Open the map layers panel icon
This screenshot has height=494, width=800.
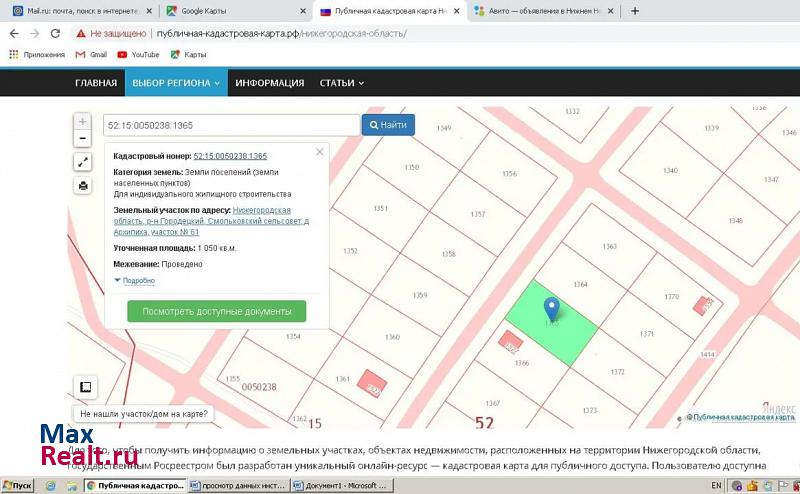(86, 387)
